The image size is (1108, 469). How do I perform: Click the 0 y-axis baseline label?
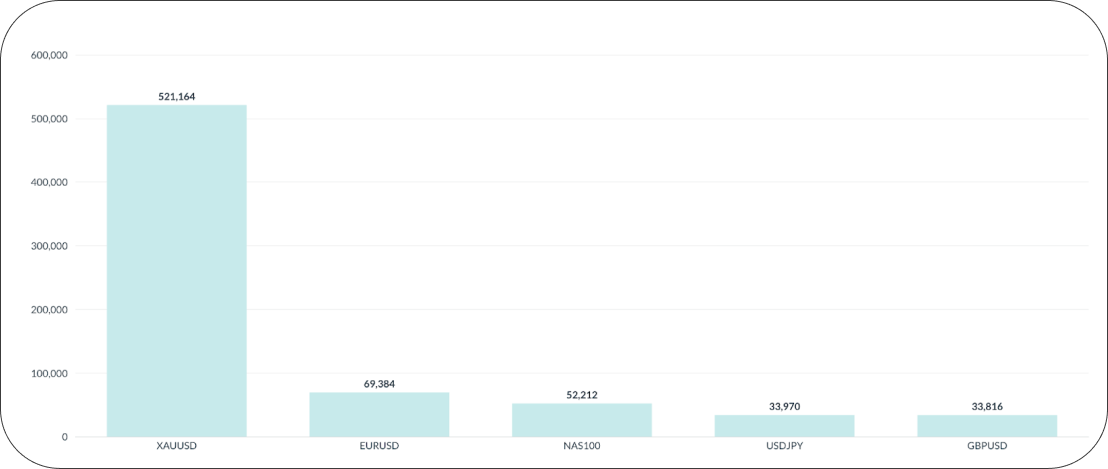pos(64,437)
